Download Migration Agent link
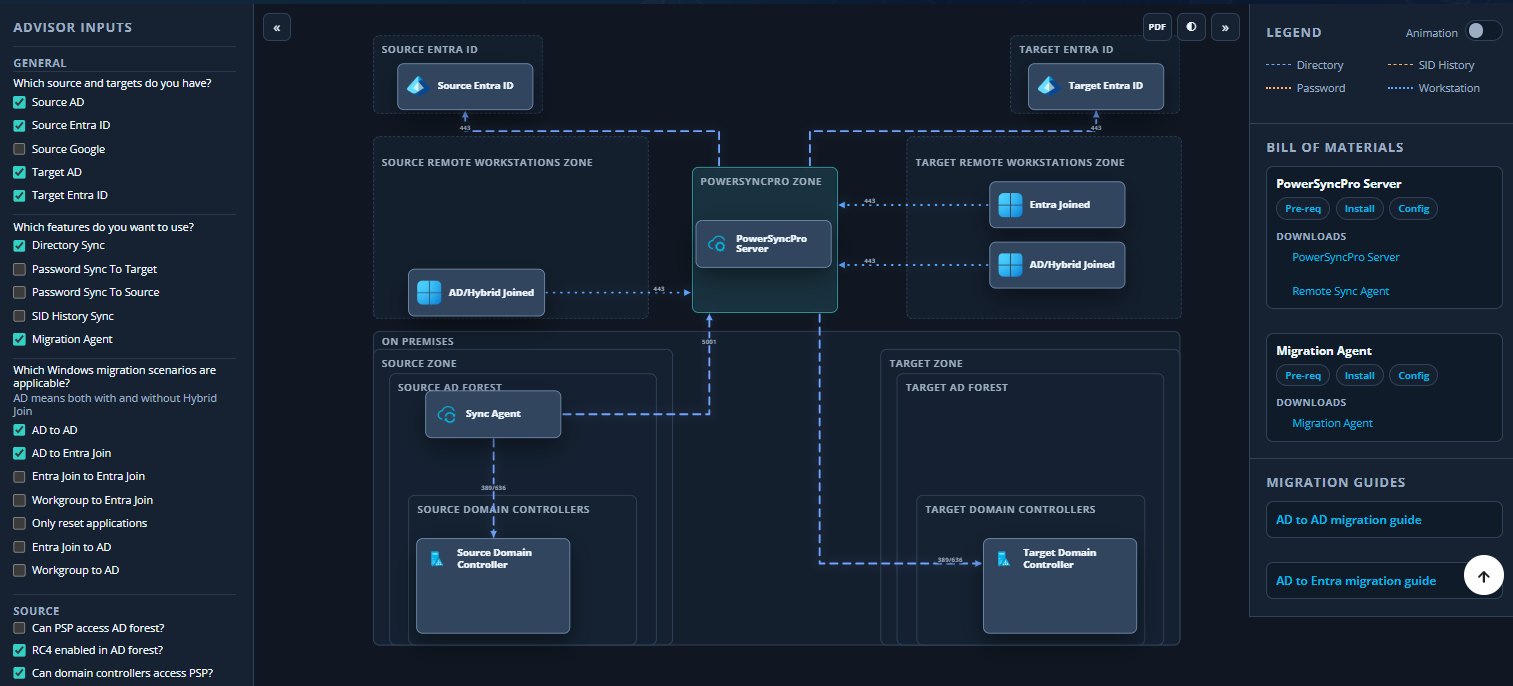Viewport: 1513px width, 686px height. [1332, 423]
